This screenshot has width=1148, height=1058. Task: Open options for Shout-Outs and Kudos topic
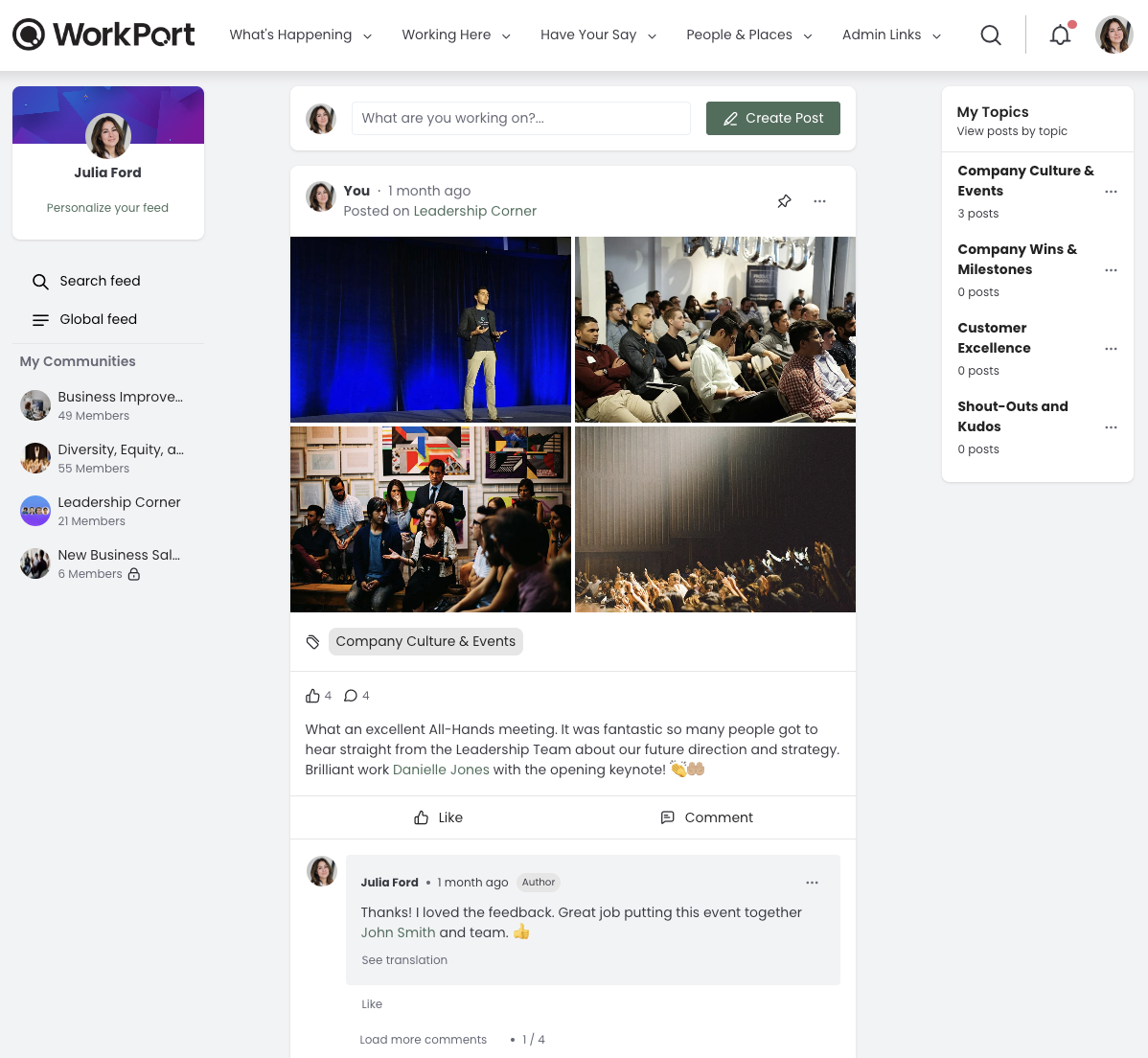(1111, 427)
